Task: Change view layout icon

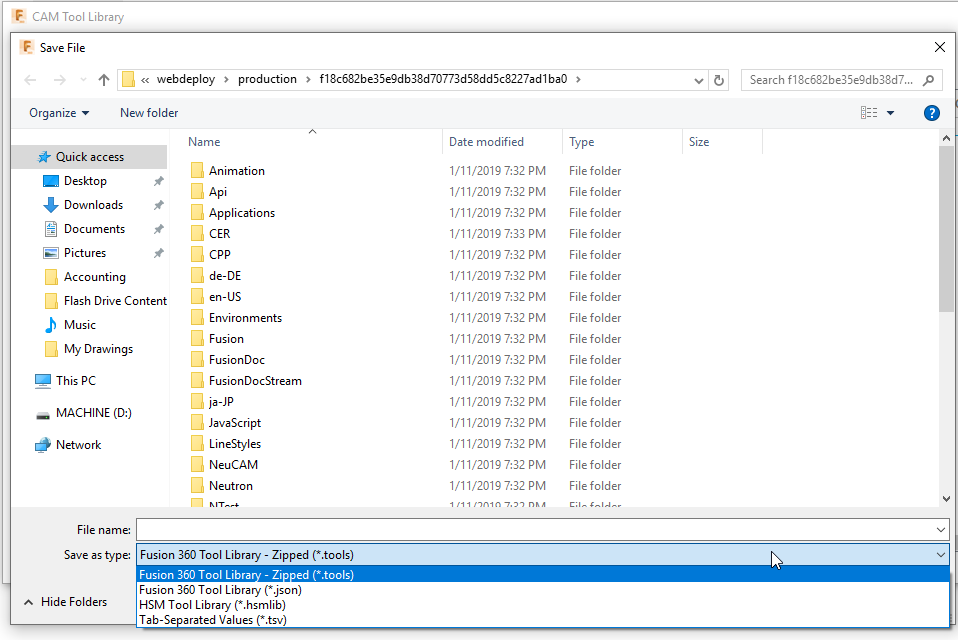Action: tap(869, 113)
